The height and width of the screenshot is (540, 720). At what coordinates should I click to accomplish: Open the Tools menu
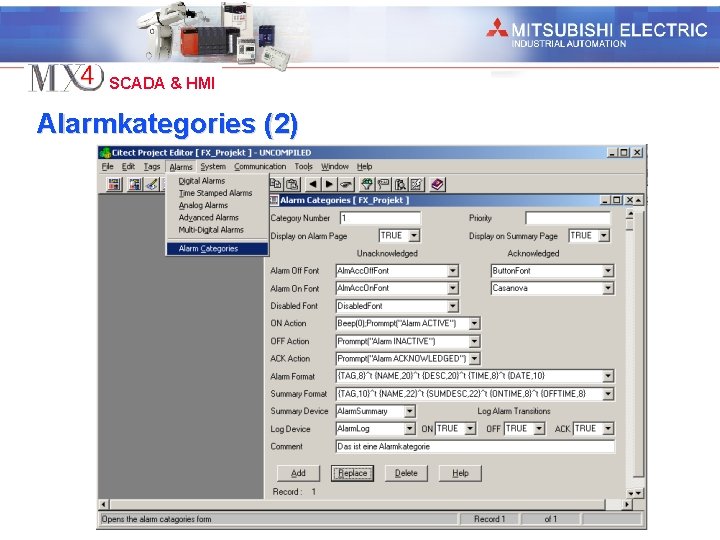304,166
